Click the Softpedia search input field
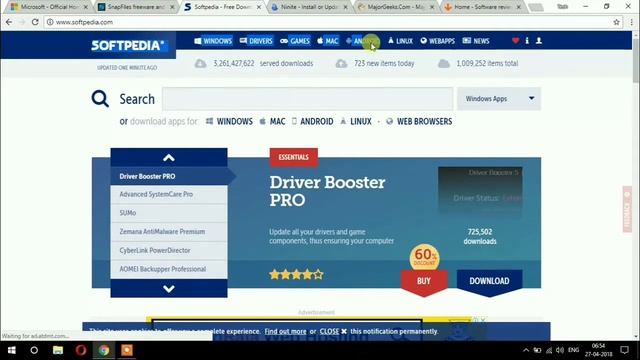The width and height of the screenshot is (640, 360). pyautogui.click(x=307, y=99)
